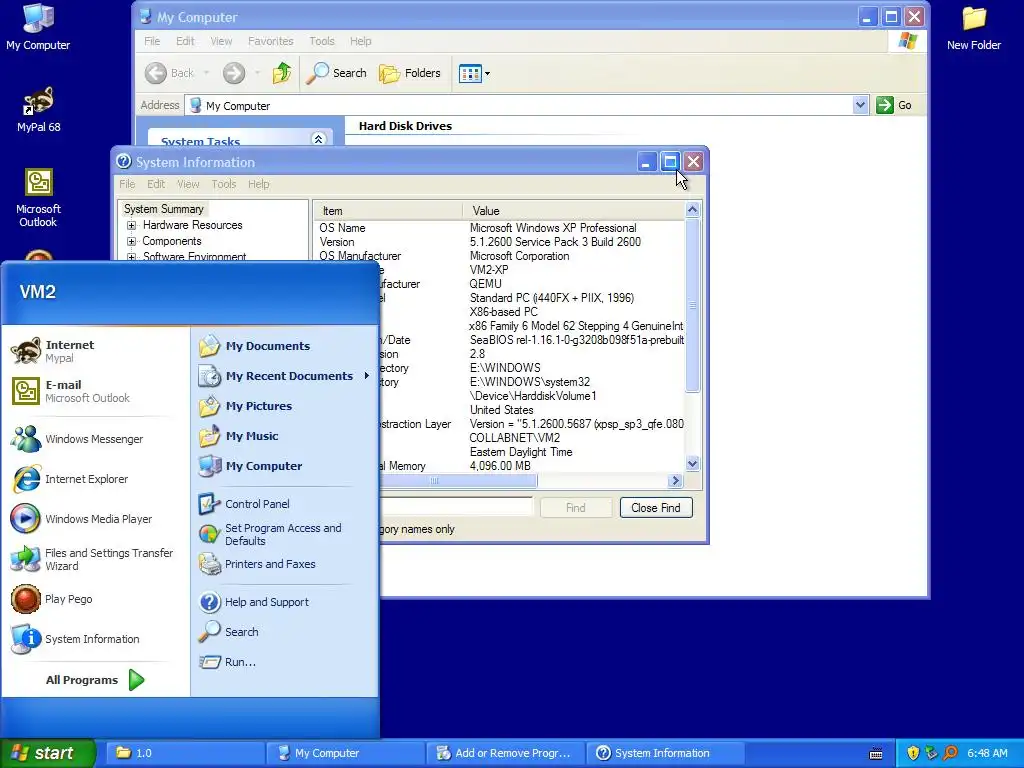1024x768 pixels.
Task: Open My Pictures in Start menu
Action: pos(284,406)
